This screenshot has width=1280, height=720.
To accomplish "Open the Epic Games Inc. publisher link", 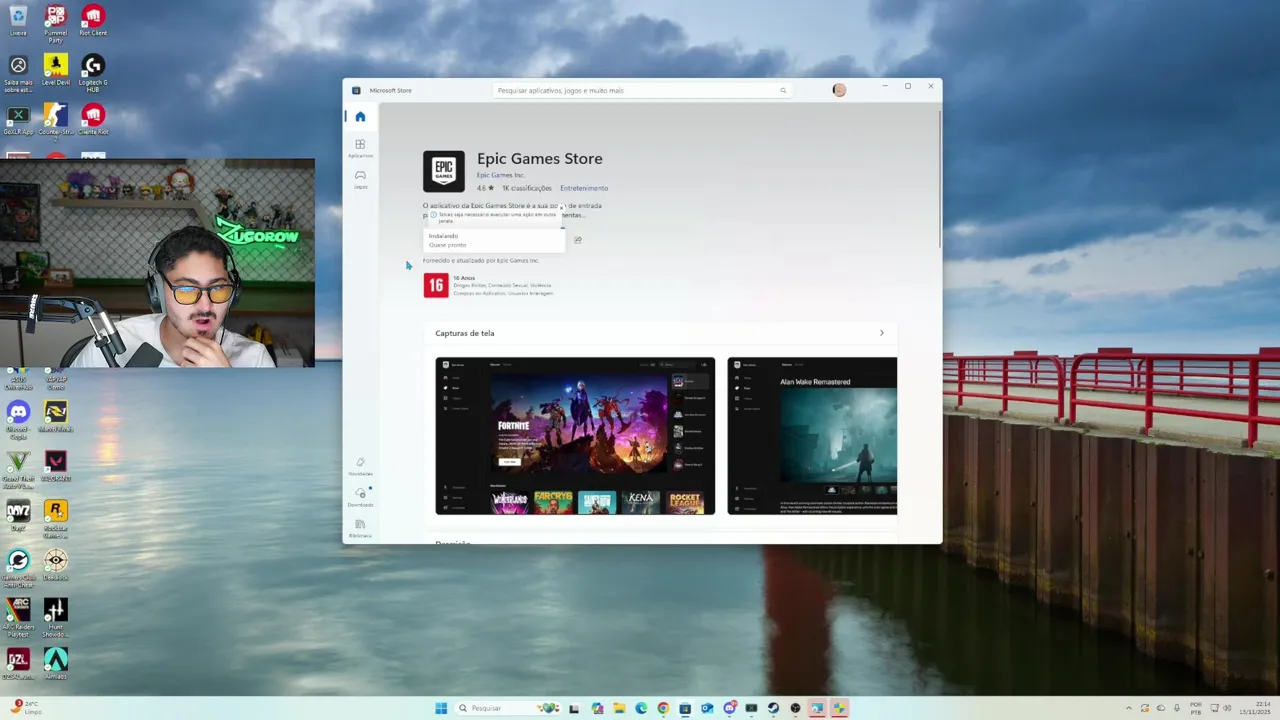I will pyautogui.click(x=500, y=175).
